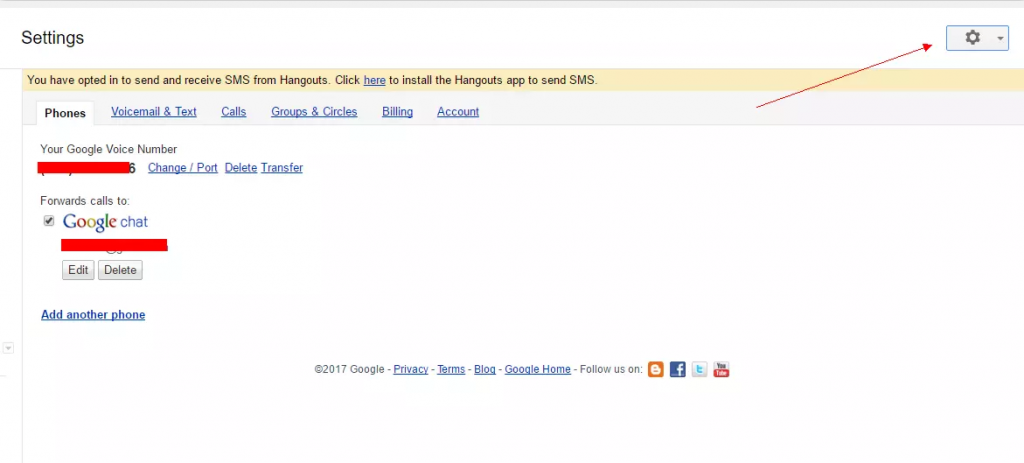Image resolution: width=1024 pixels, height=463 pixels.
Task: Select the Phones tab
Action: pyautogui.click(x=65, y=113)
